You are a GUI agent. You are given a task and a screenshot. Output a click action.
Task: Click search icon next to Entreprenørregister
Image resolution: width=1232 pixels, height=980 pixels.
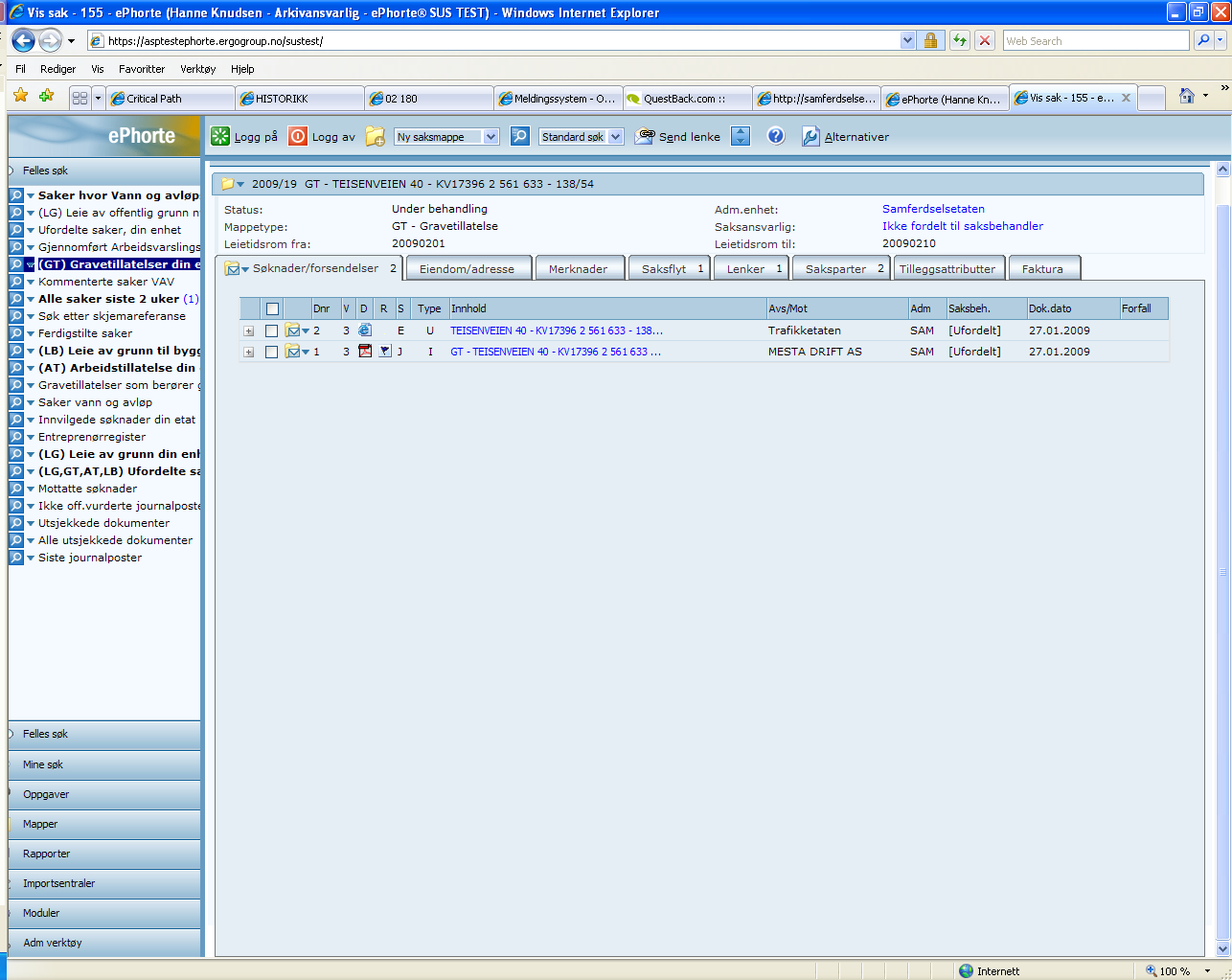(x=16, y=436)
